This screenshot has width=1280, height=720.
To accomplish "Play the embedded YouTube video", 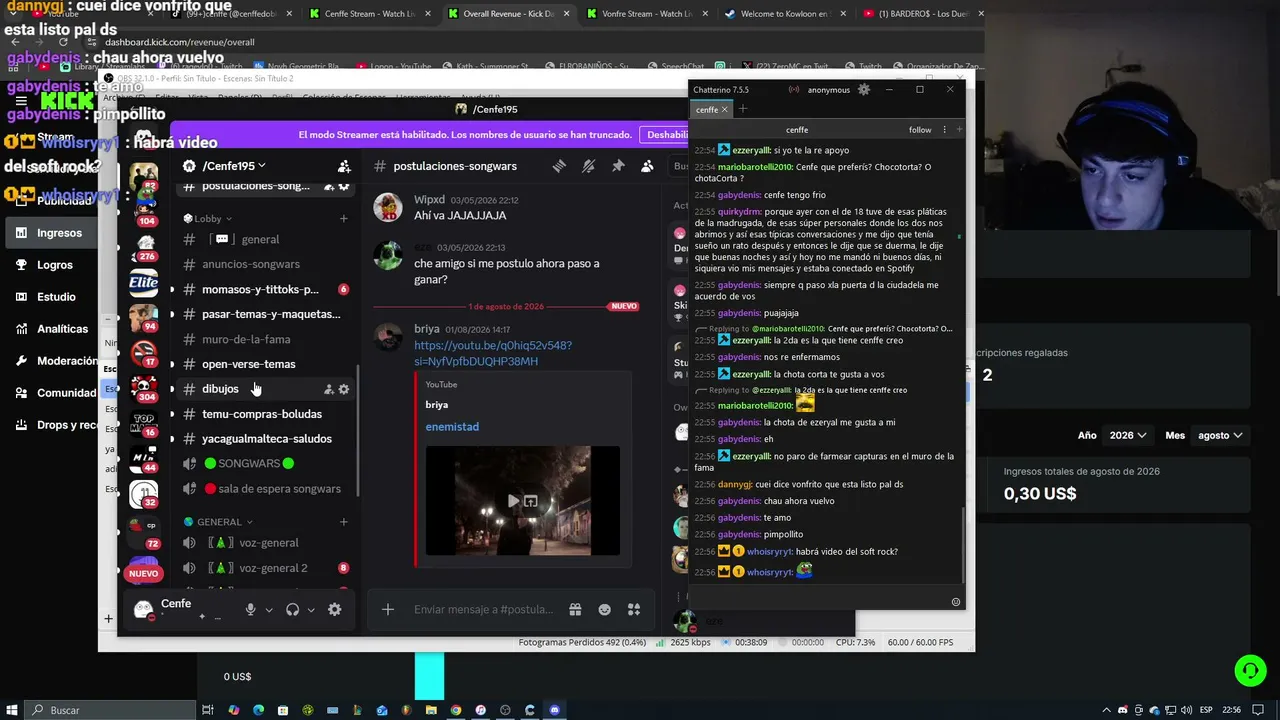I will coord(513,501).
